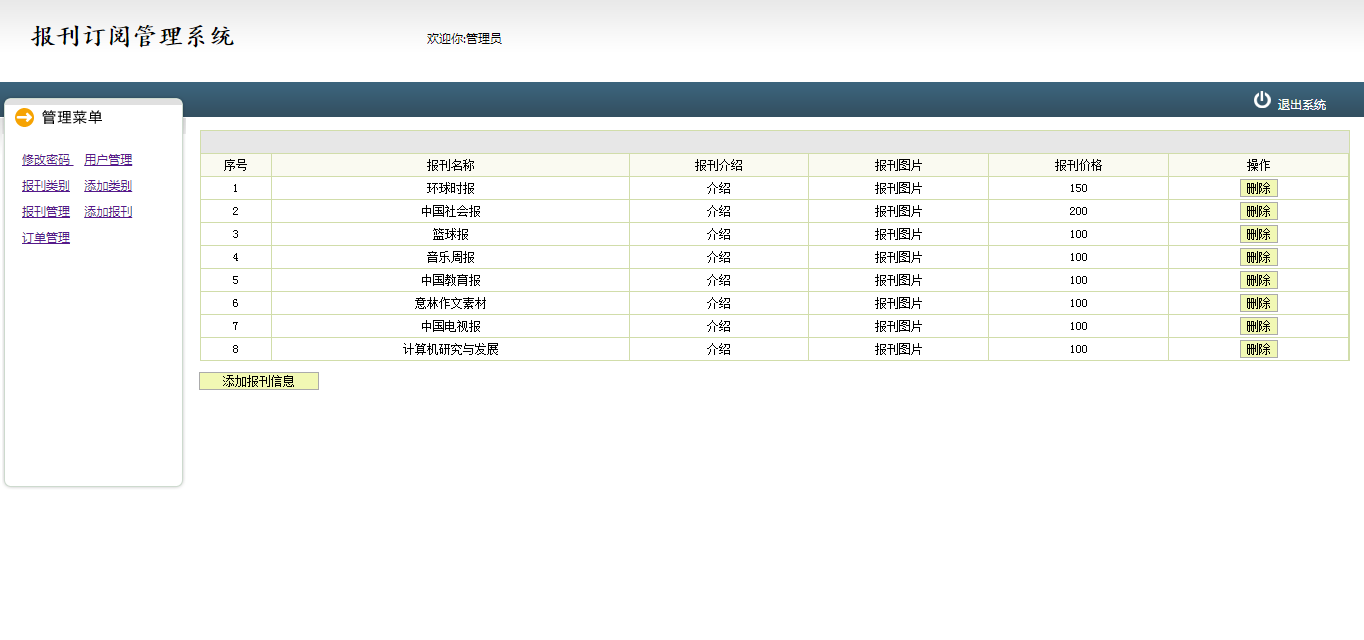Open 报刊图片 for 音乐周报
Image resolution: width=1364 pixels, height=640 pixels.
pos(898,257)
